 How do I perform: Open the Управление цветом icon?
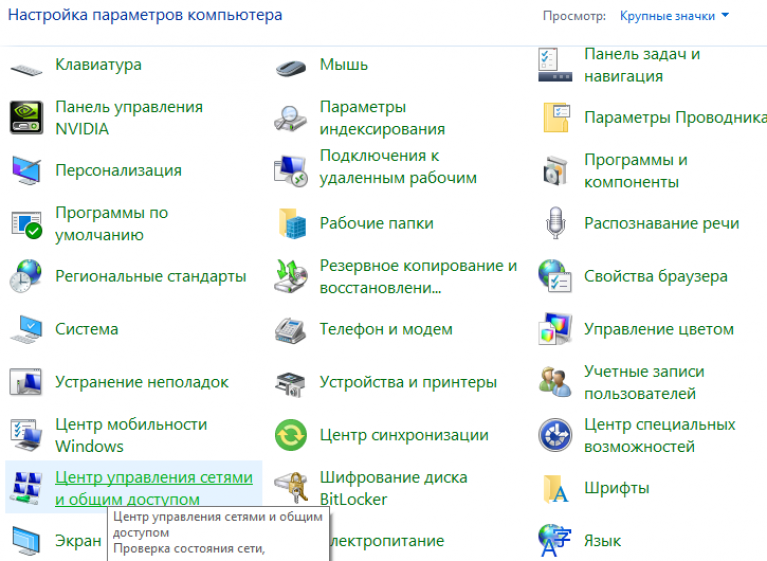click(555, 329)
